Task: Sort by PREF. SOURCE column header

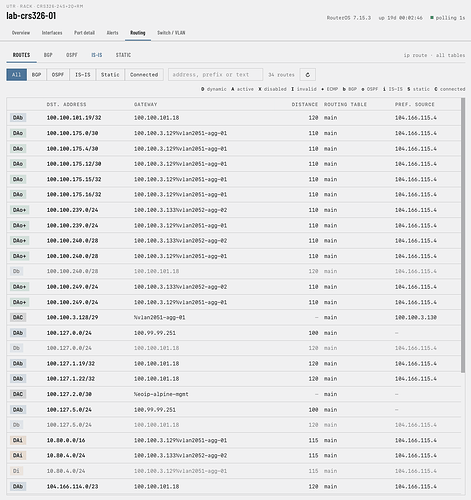Action: pyautogui.click(x=415, y=104)
